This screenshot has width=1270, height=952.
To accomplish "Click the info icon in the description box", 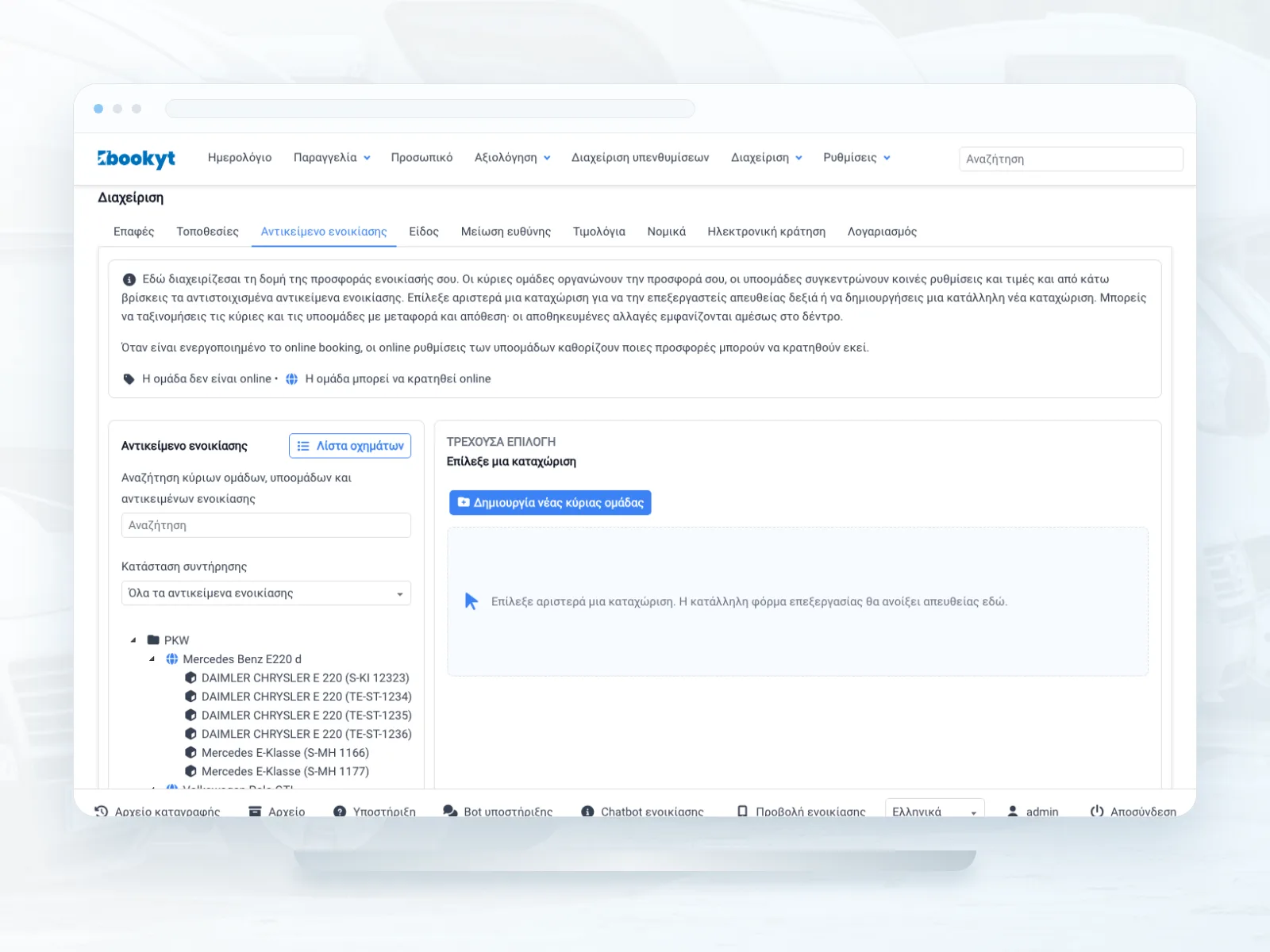I will pyautogui.click(x=129, y=279).
